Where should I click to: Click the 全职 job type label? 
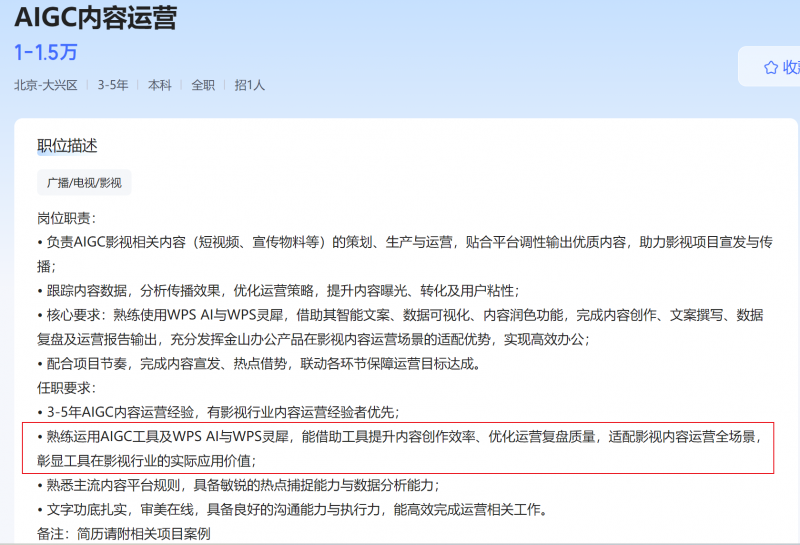[203, 85]
